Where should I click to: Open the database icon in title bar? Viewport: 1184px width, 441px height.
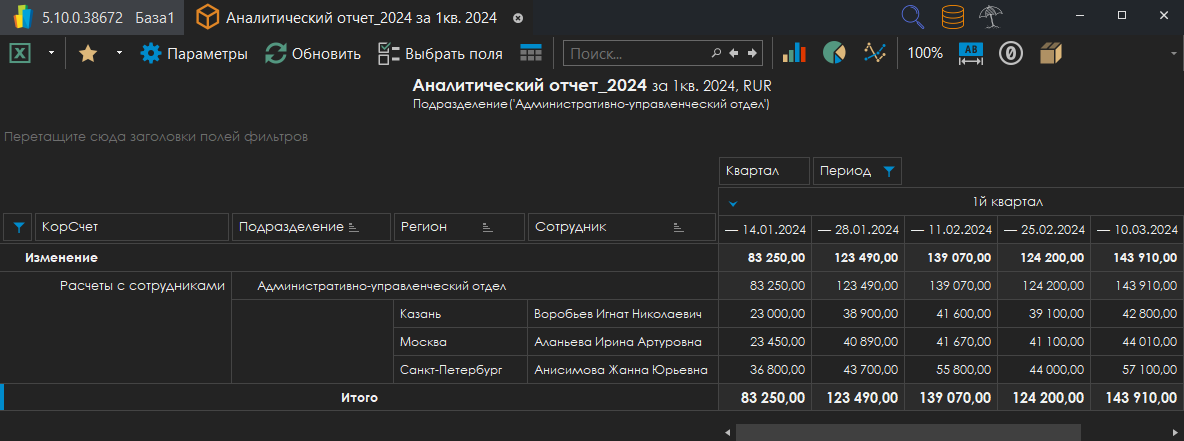click(953, 17)
